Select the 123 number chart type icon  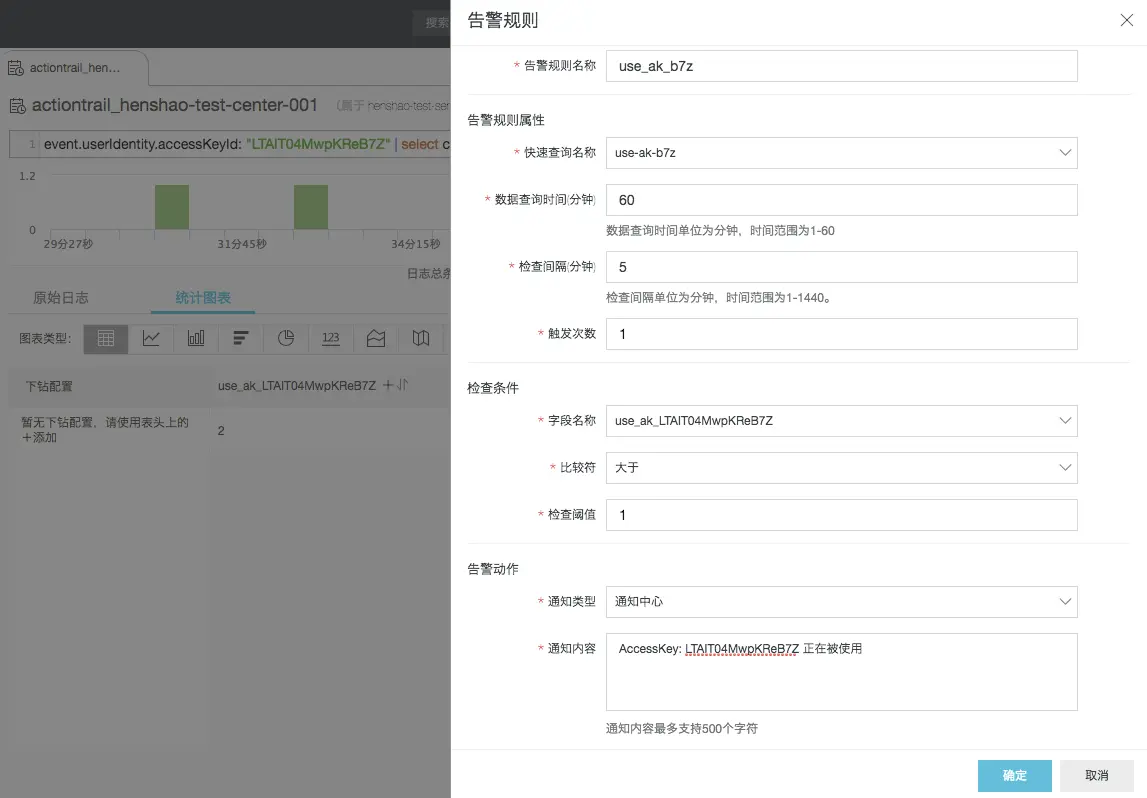pos(331,339)
